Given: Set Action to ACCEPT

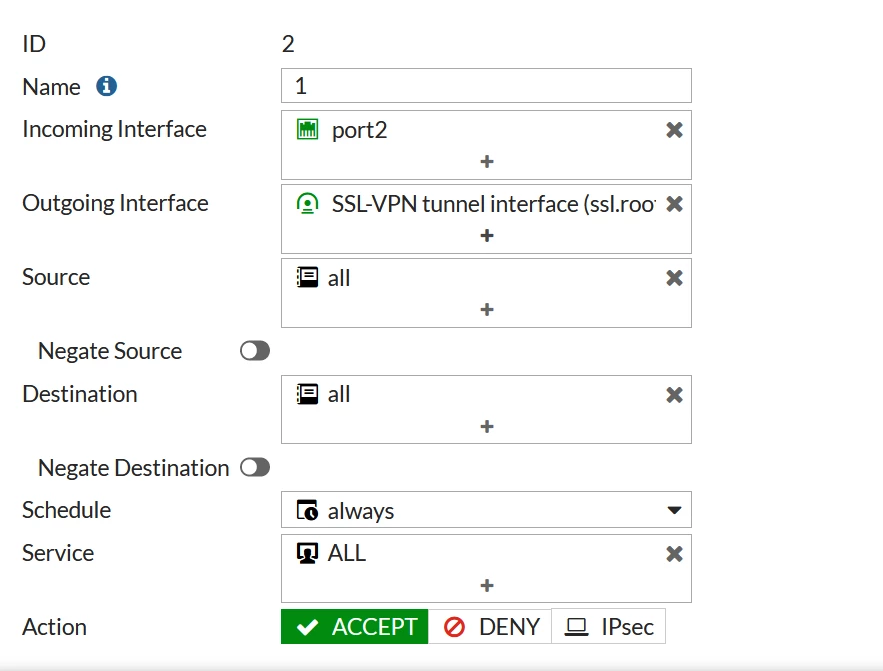Looking at the screenshot, I should pos(355,627).
